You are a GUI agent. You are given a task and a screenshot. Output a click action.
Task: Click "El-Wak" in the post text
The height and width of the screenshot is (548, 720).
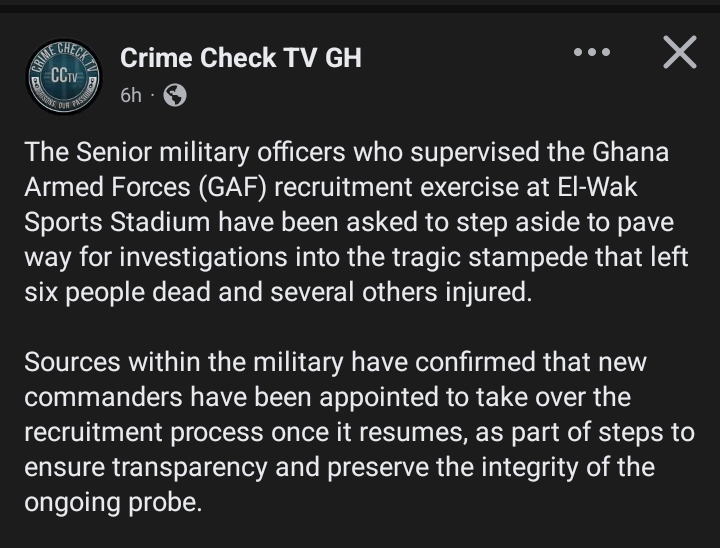pos(627,189)
